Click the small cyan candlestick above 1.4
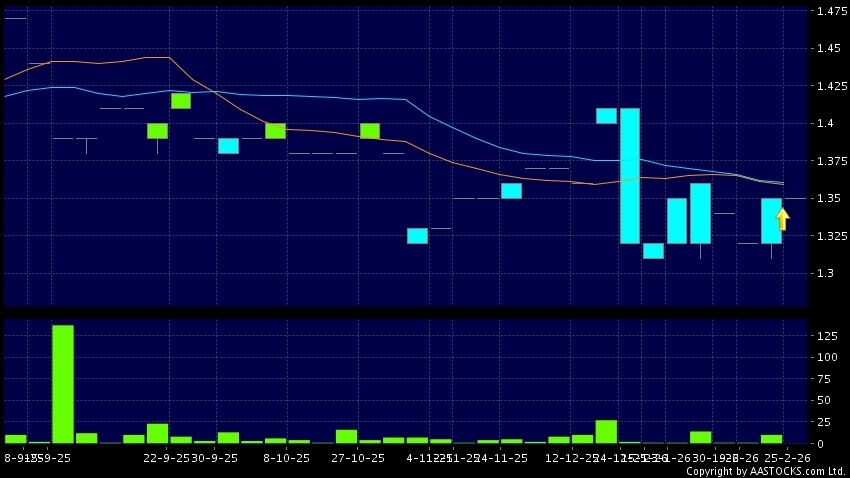 (x=606, y=116)
